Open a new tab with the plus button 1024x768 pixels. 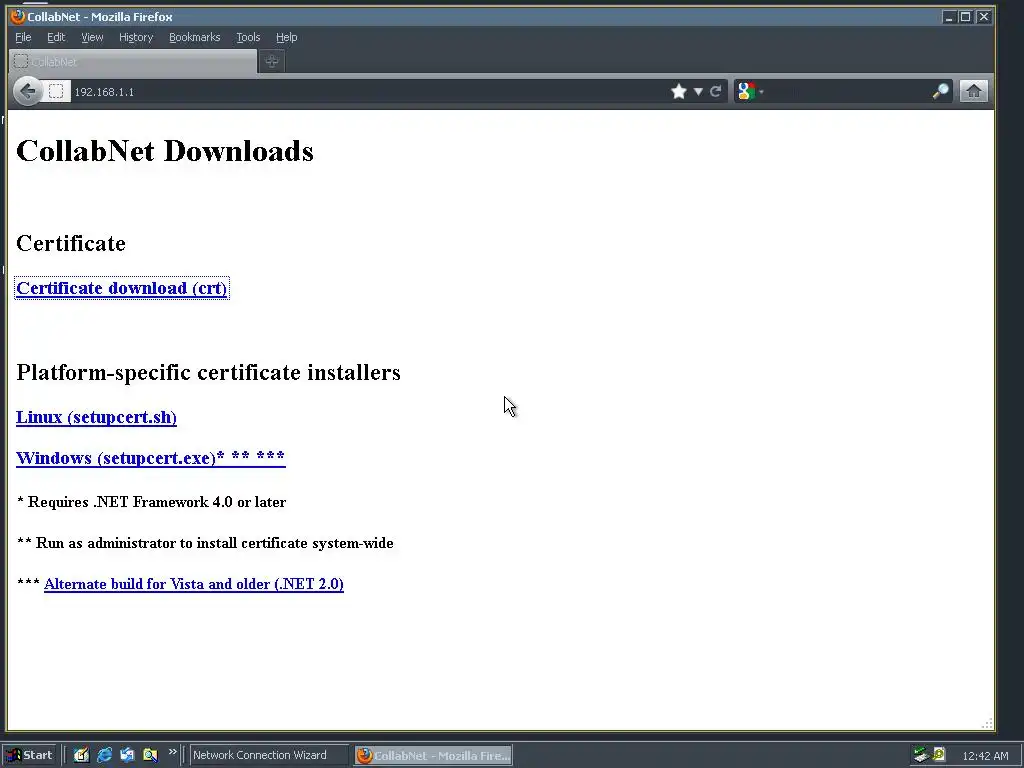tap(272, 61)
